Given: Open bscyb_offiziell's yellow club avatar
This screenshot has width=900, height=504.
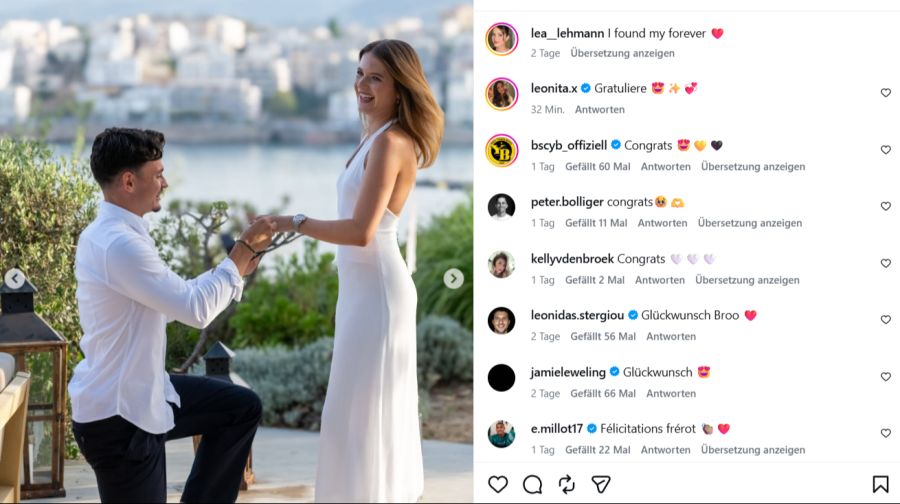Looking at the screenshot, I should 502,150.
